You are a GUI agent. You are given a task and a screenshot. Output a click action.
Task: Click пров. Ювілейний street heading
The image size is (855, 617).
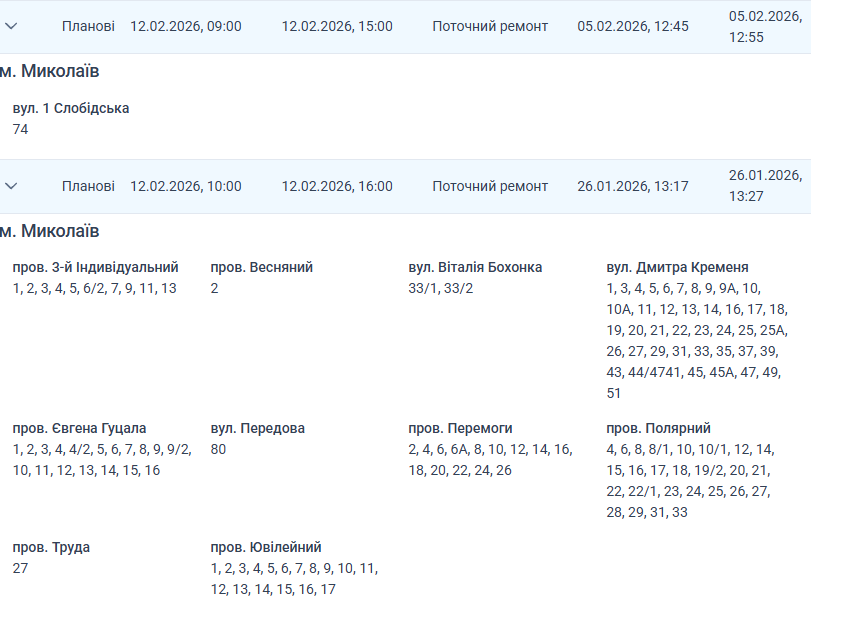pos(266,547)
